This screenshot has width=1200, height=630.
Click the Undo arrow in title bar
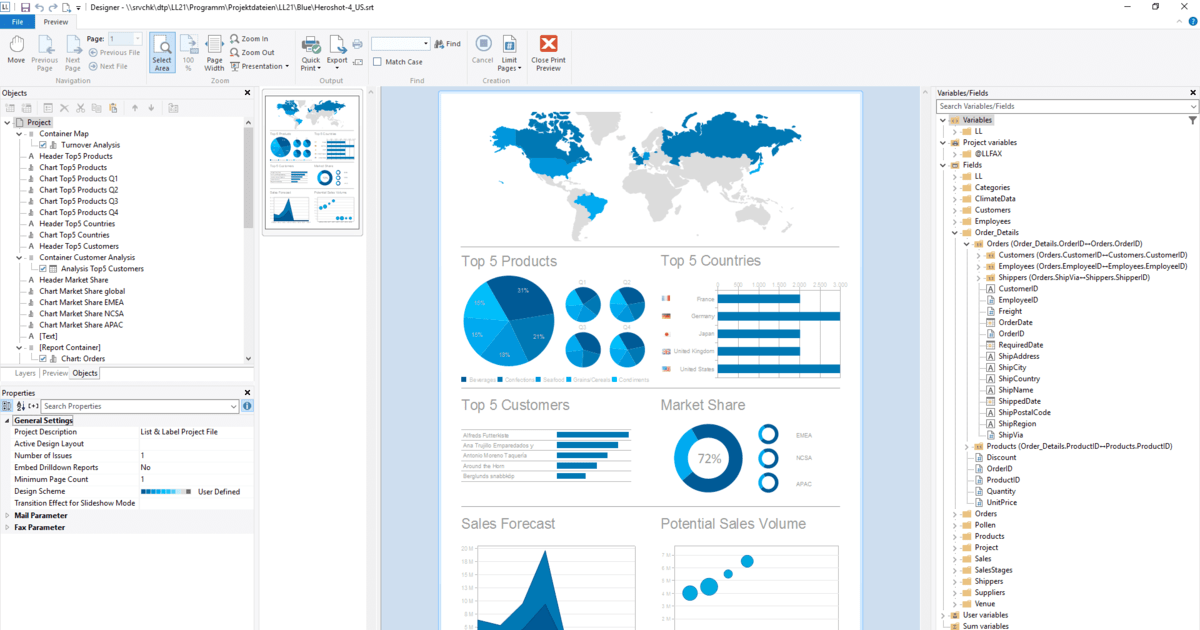[x=39, y=7]
